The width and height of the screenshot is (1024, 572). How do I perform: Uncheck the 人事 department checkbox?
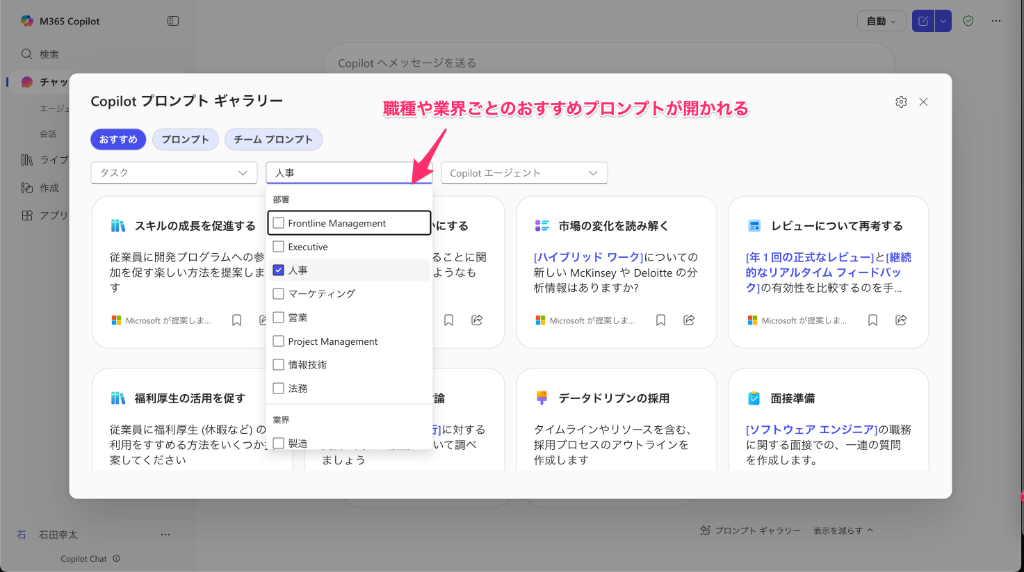[279, 270]
